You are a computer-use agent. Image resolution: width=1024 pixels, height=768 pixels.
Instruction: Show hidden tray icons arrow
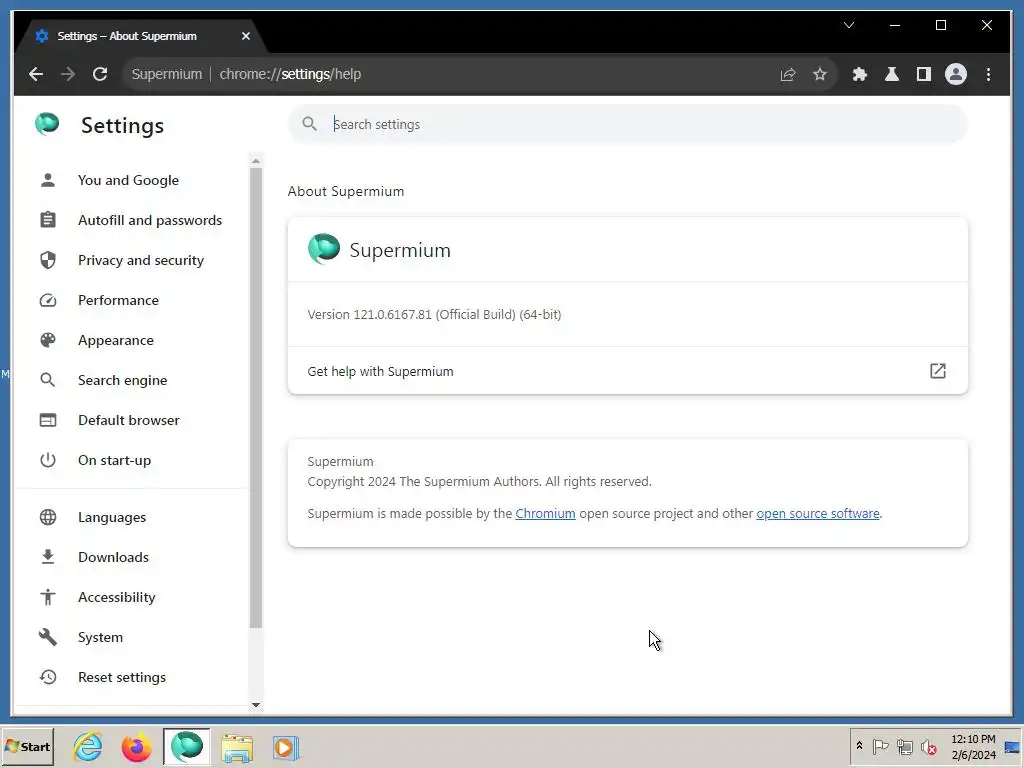point(859,746)
